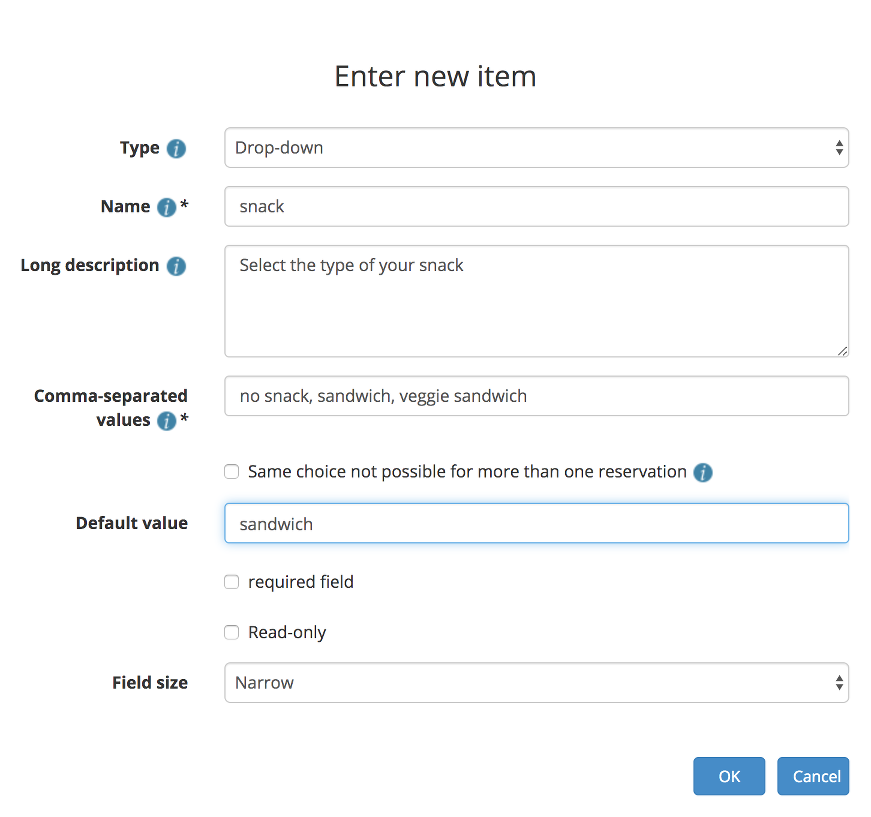Toggle the Read-only checkbox
871x817 pixels.
232,633
